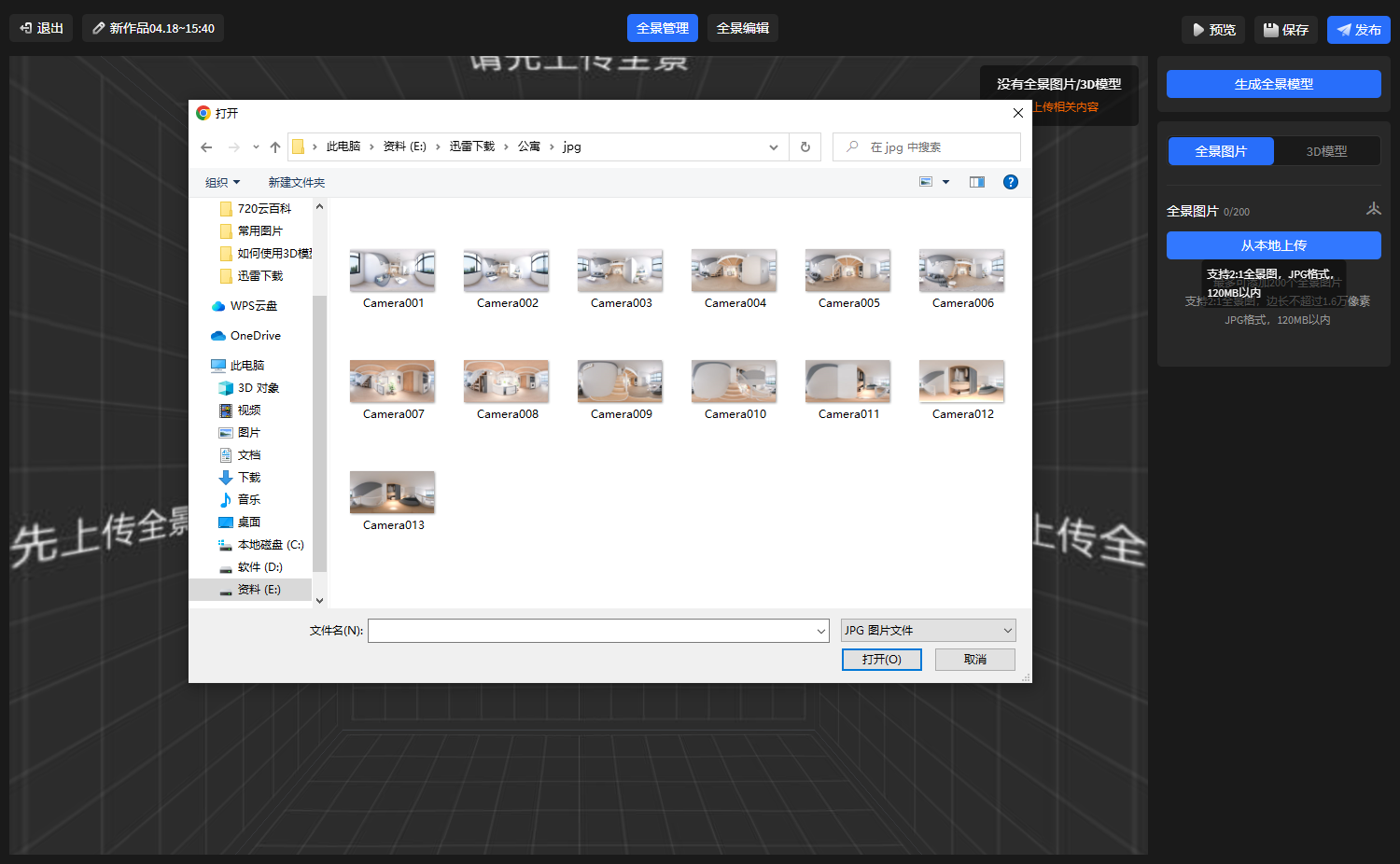Switch to 全景编辑 tab
Viewport: 1400px width, 864px height.
pos(742,29)
